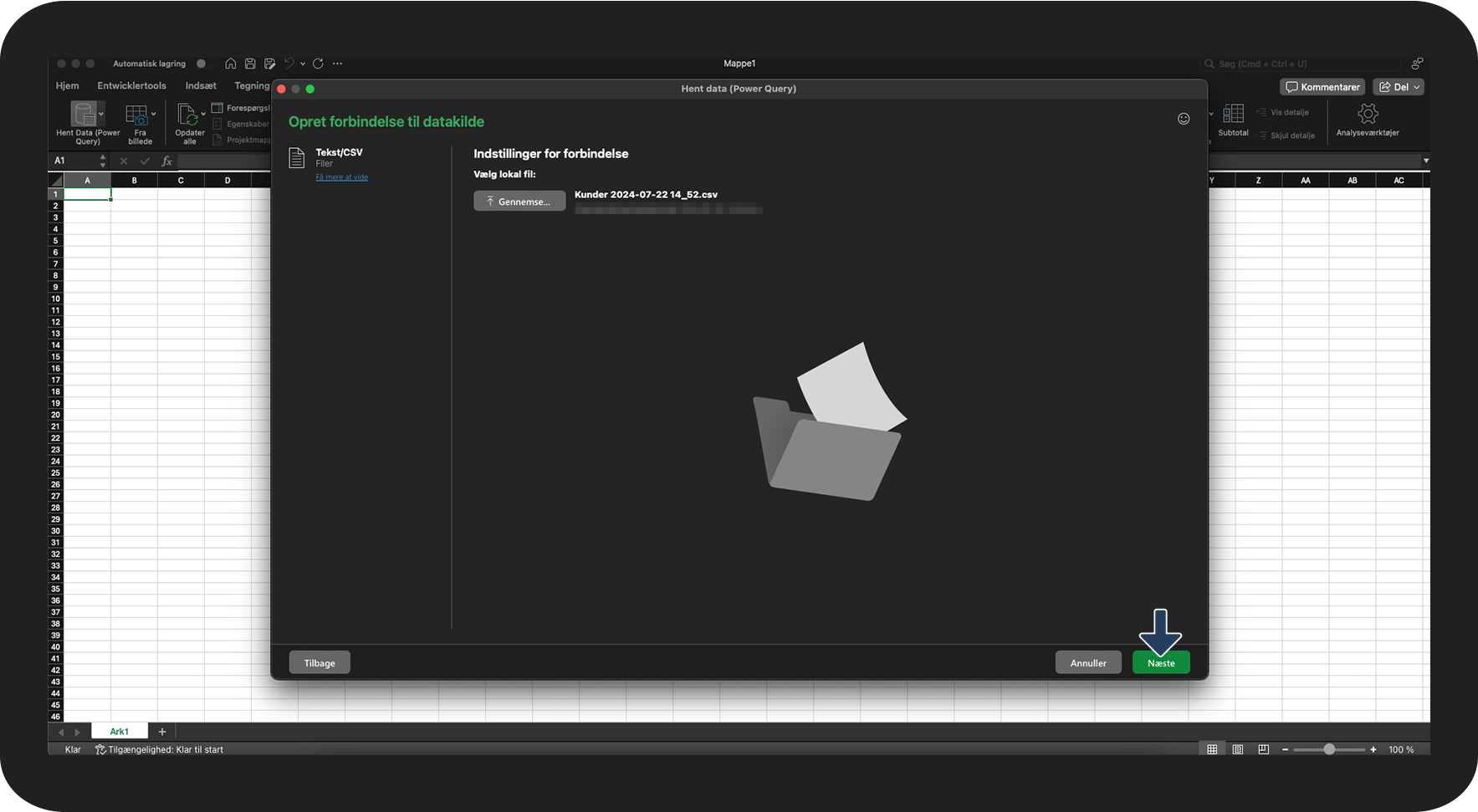The image size is (1478, 812).
Task: Switch to Page Layout view icon
Action: [x=1238, y=749]
